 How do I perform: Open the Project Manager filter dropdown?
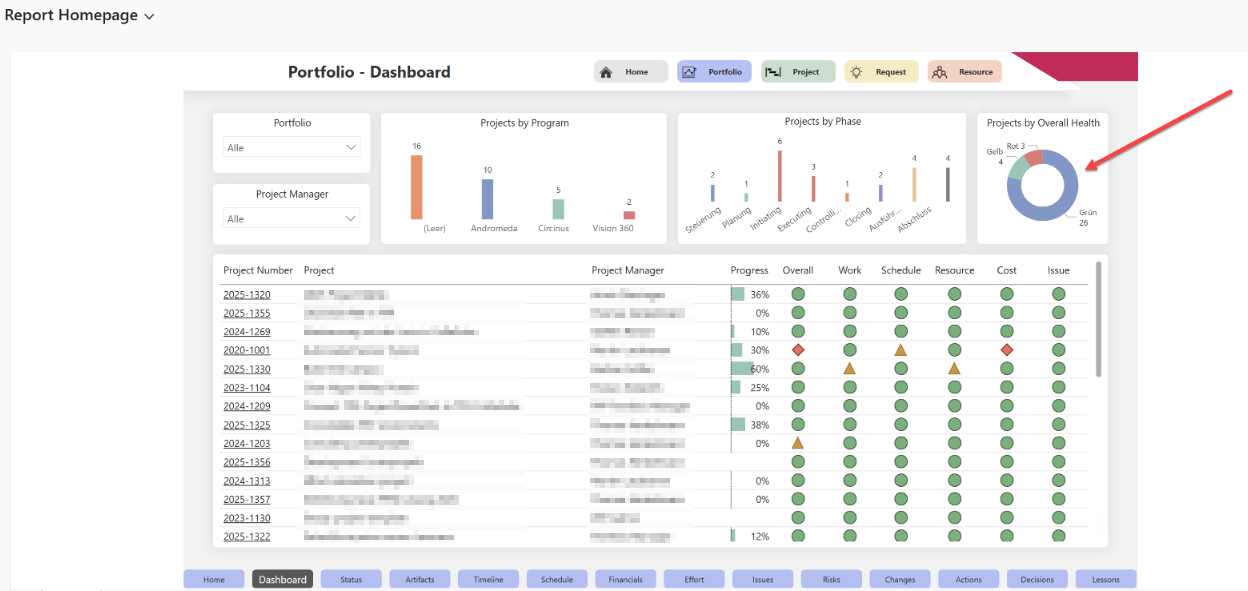pyautogui.click(x=291, y=219)
